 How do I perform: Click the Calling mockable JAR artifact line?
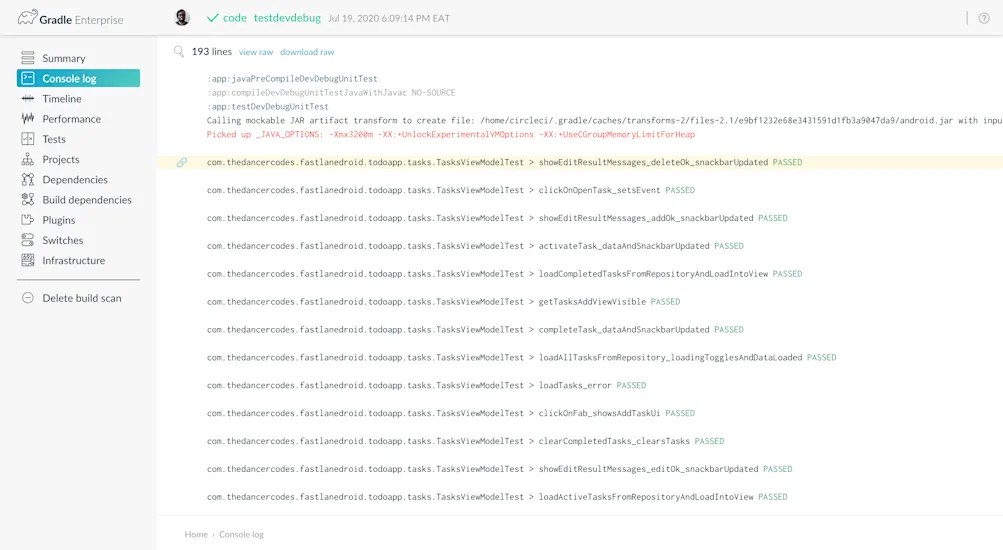604,120
